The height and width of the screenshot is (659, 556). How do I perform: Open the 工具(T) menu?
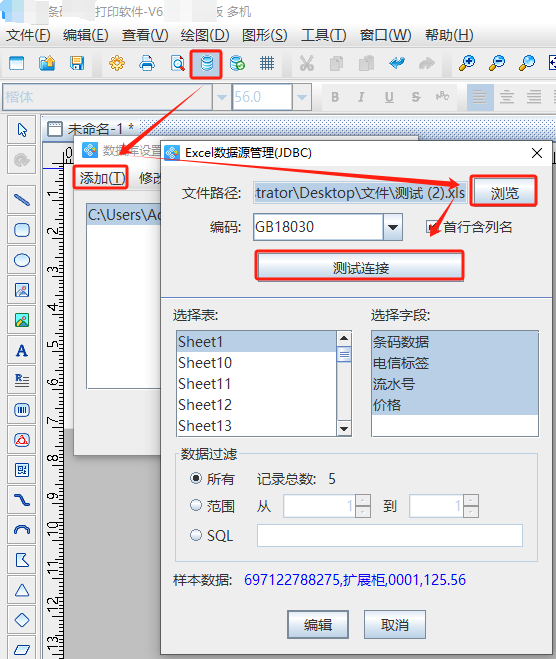323,35
